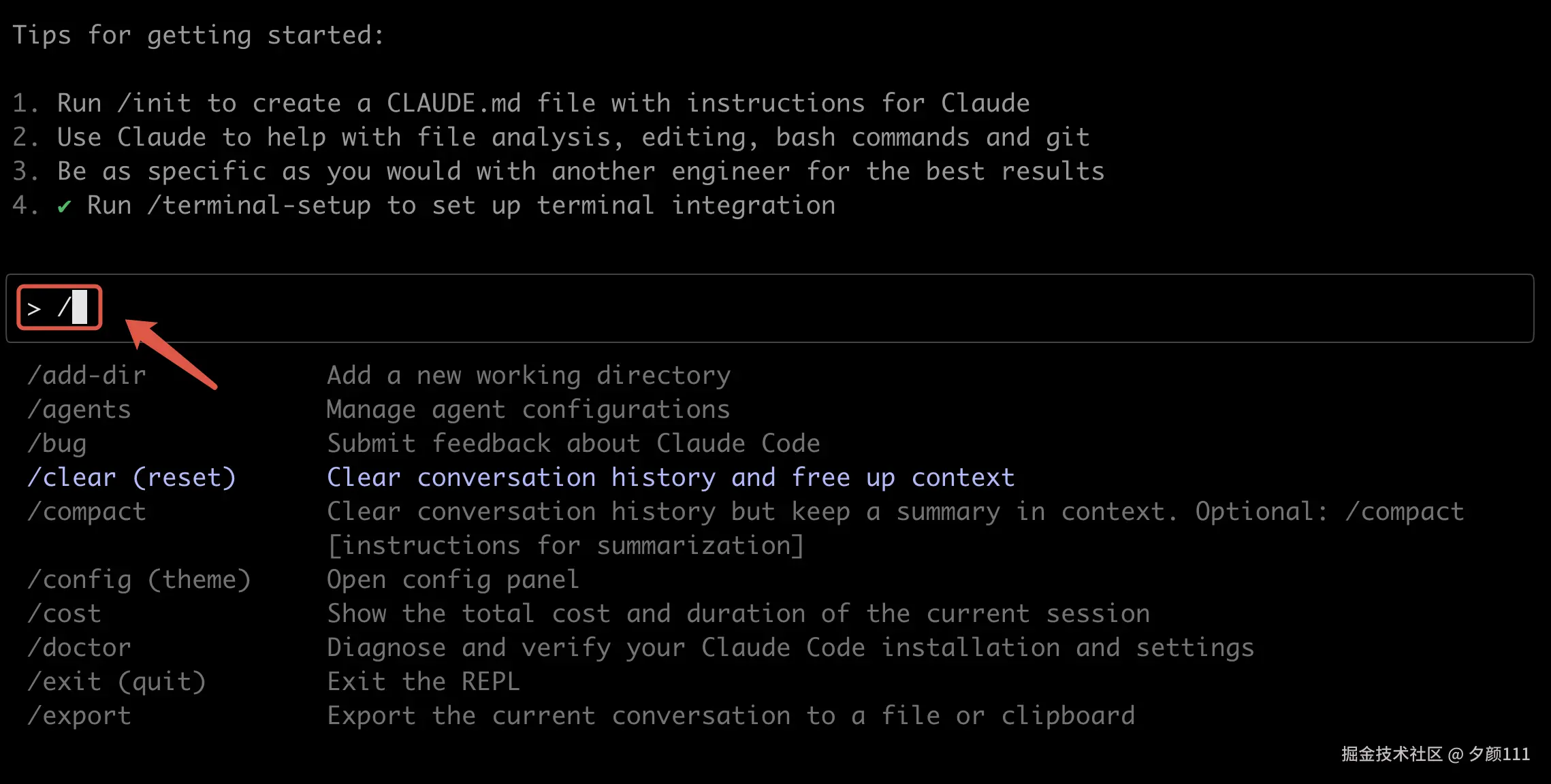Pick the /exit (quit) command
Image resolution: width=1551 pixels, height=784 pixels.
tap(116, 682)
